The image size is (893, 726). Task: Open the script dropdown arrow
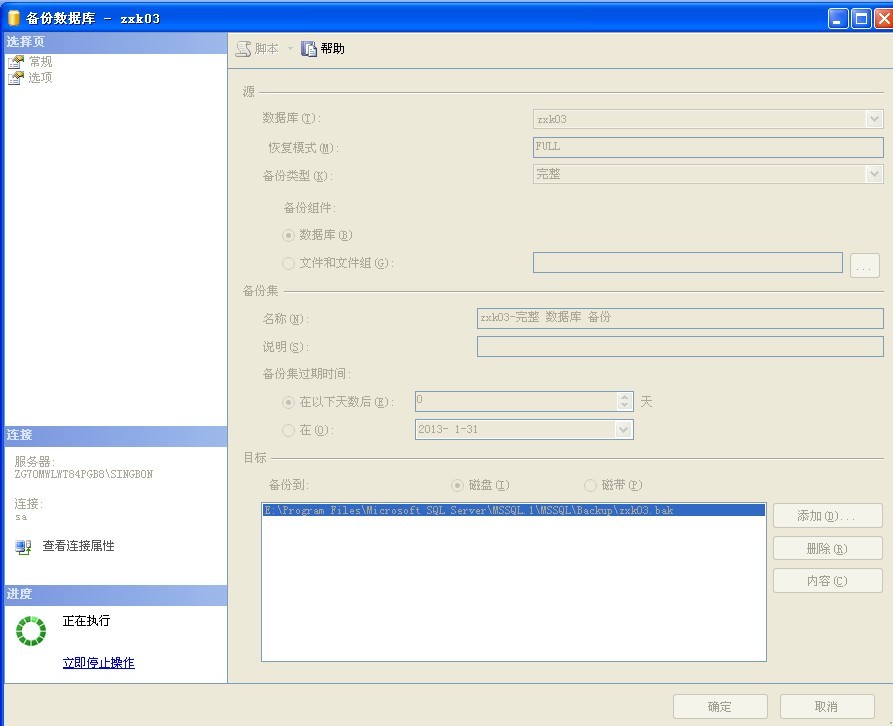coord(290,48)
